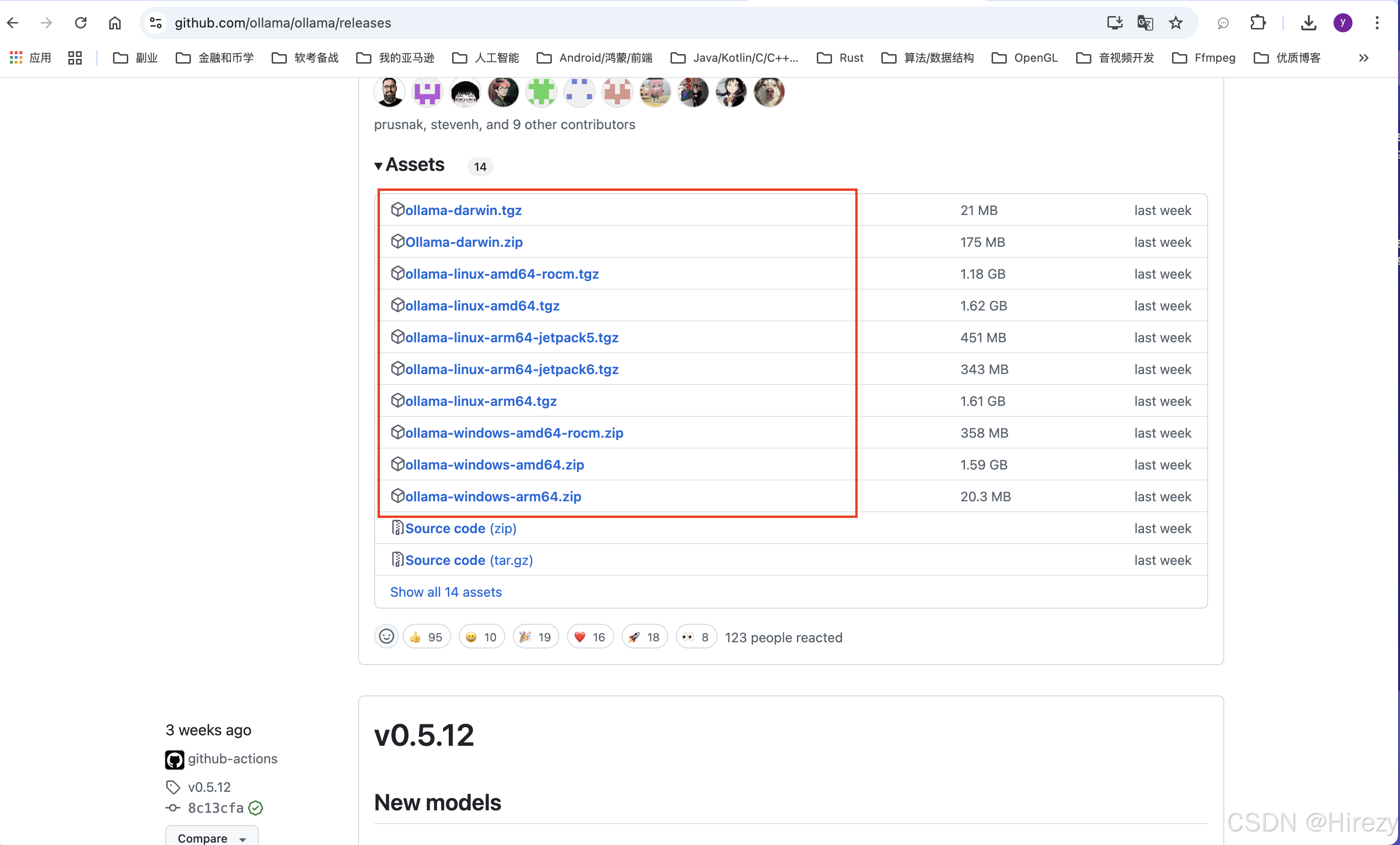Viewport: 1400px width, 845px height.
Task: Download ollama-linux-arm64-jetpack5.tgz
Action: [511, 338]
